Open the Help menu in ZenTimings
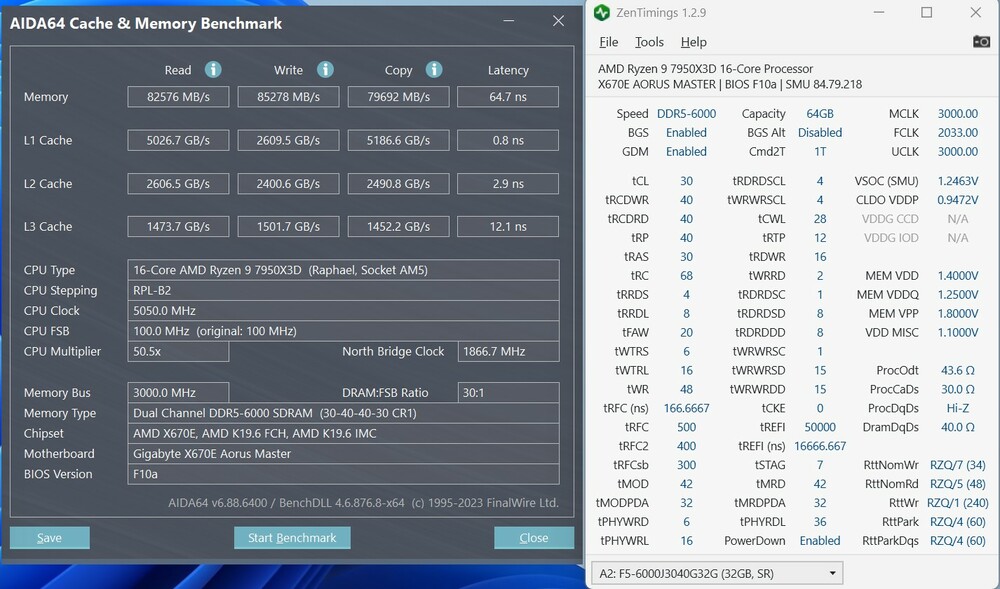The width and height of the screenshot is (1000, 589). click(693, 42)
